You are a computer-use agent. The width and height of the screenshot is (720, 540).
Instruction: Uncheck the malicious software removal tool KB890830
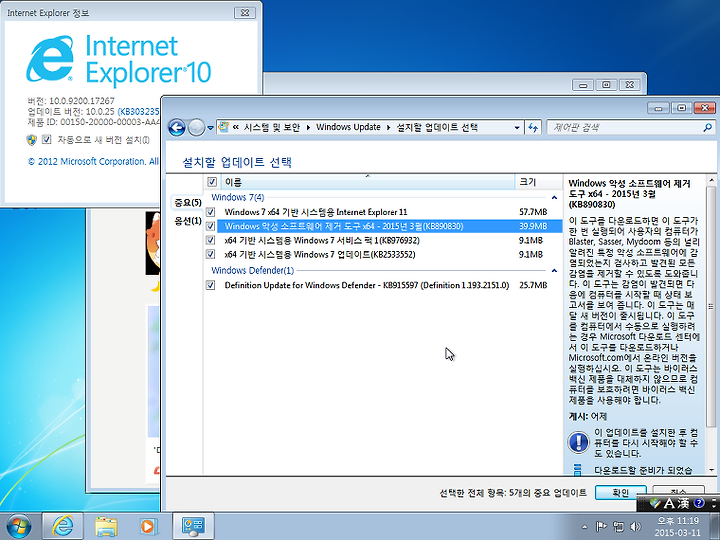[x=210, y=226]
